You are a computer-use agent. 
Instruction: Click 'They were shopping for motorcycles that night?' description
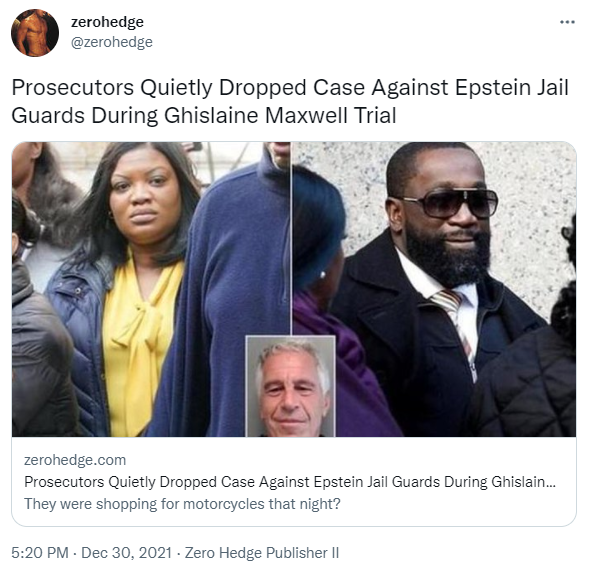coord(182,504)
